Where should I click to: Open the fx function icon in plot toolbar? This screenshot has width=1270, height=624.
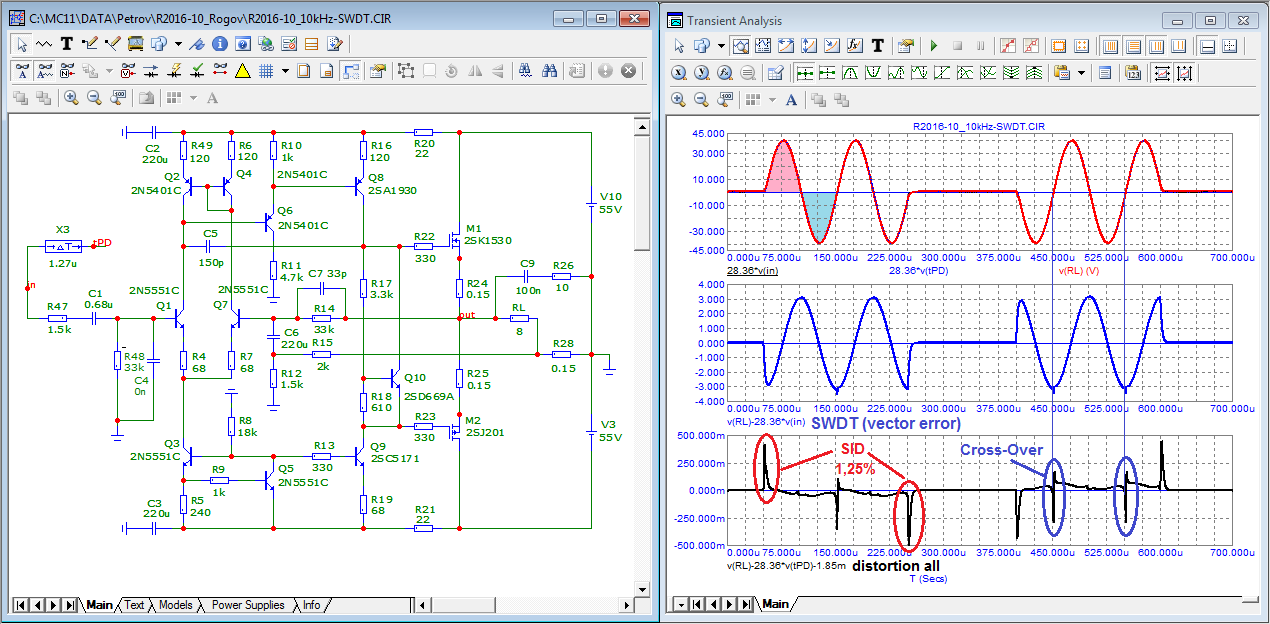[x=855, y=46]
